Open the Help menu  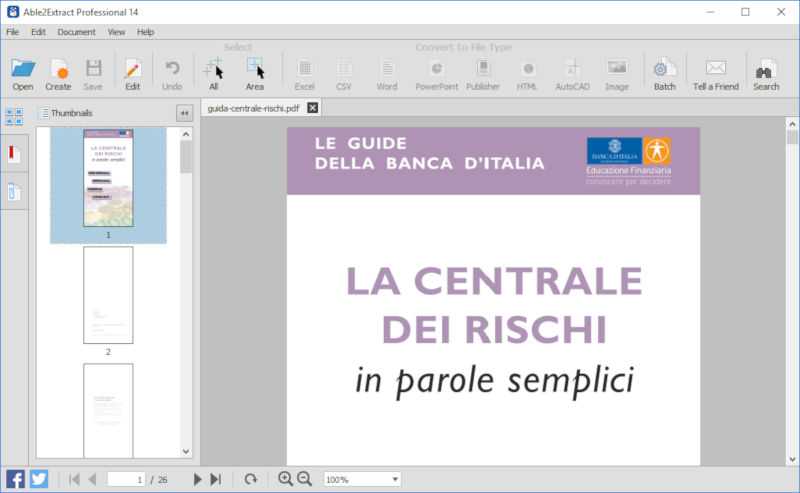pyautogui.click(x=145, y=32)
